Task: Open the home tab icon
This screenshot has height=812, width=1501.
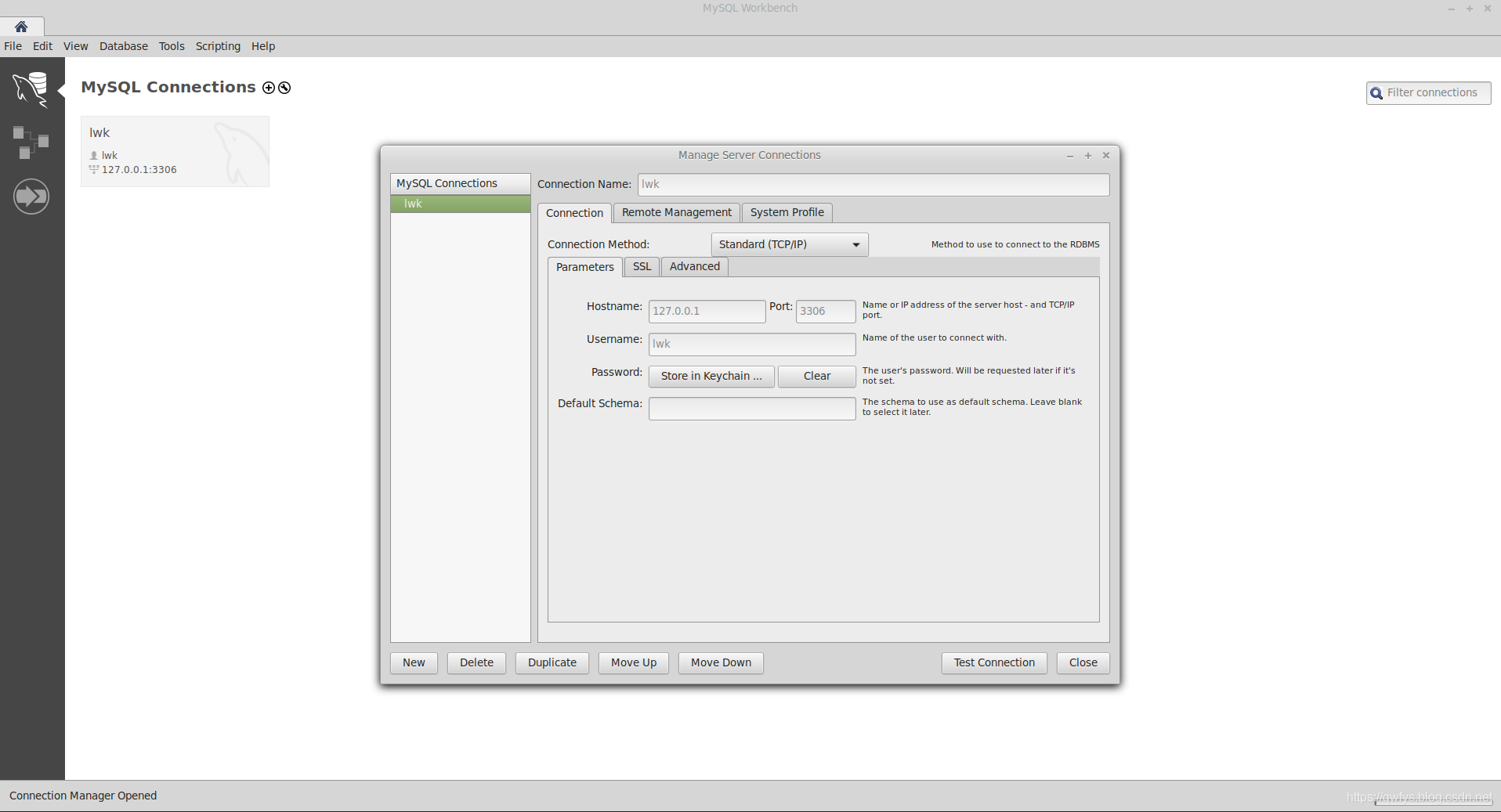Action: pyautogui.click(x=21, y=27)
